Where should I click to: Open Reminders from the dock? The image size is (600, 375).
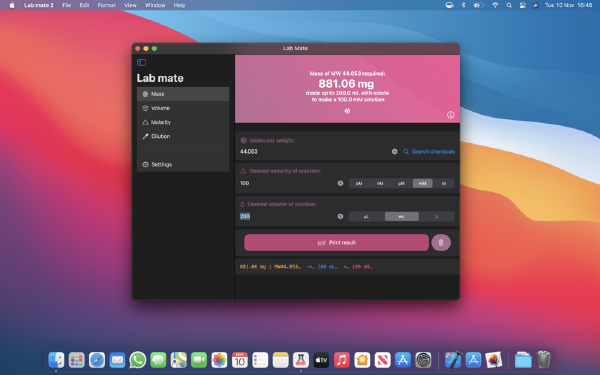pyautogui.click(x=260, y=360)
